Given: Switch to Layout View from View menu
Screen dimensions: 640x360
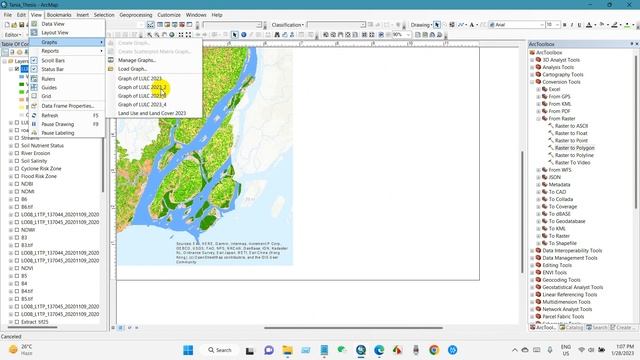Looking at the screenshot, I should click(55, 33).
